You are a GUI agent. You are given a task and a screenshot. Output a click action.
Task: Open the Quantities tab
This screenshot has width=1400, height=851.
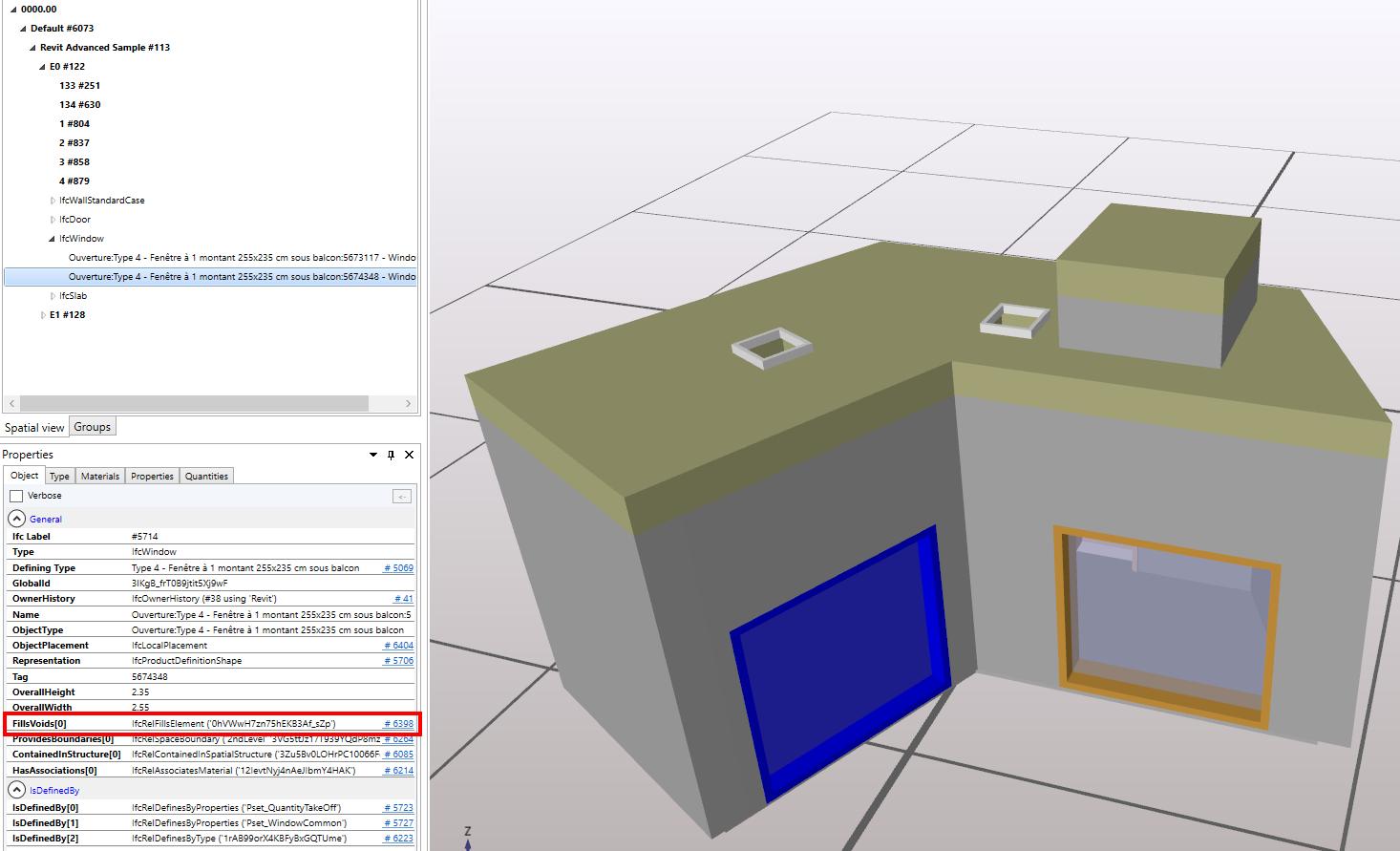206,476
